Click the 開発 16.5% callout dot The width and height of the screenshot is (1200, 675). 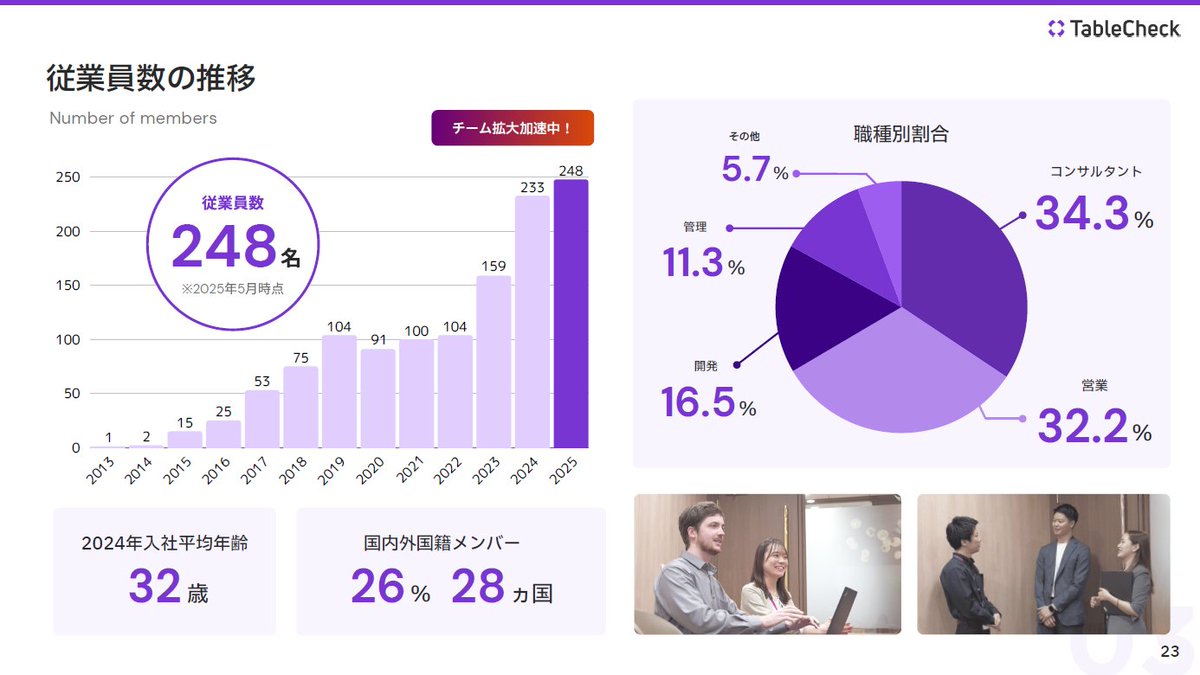click(738, 363)
